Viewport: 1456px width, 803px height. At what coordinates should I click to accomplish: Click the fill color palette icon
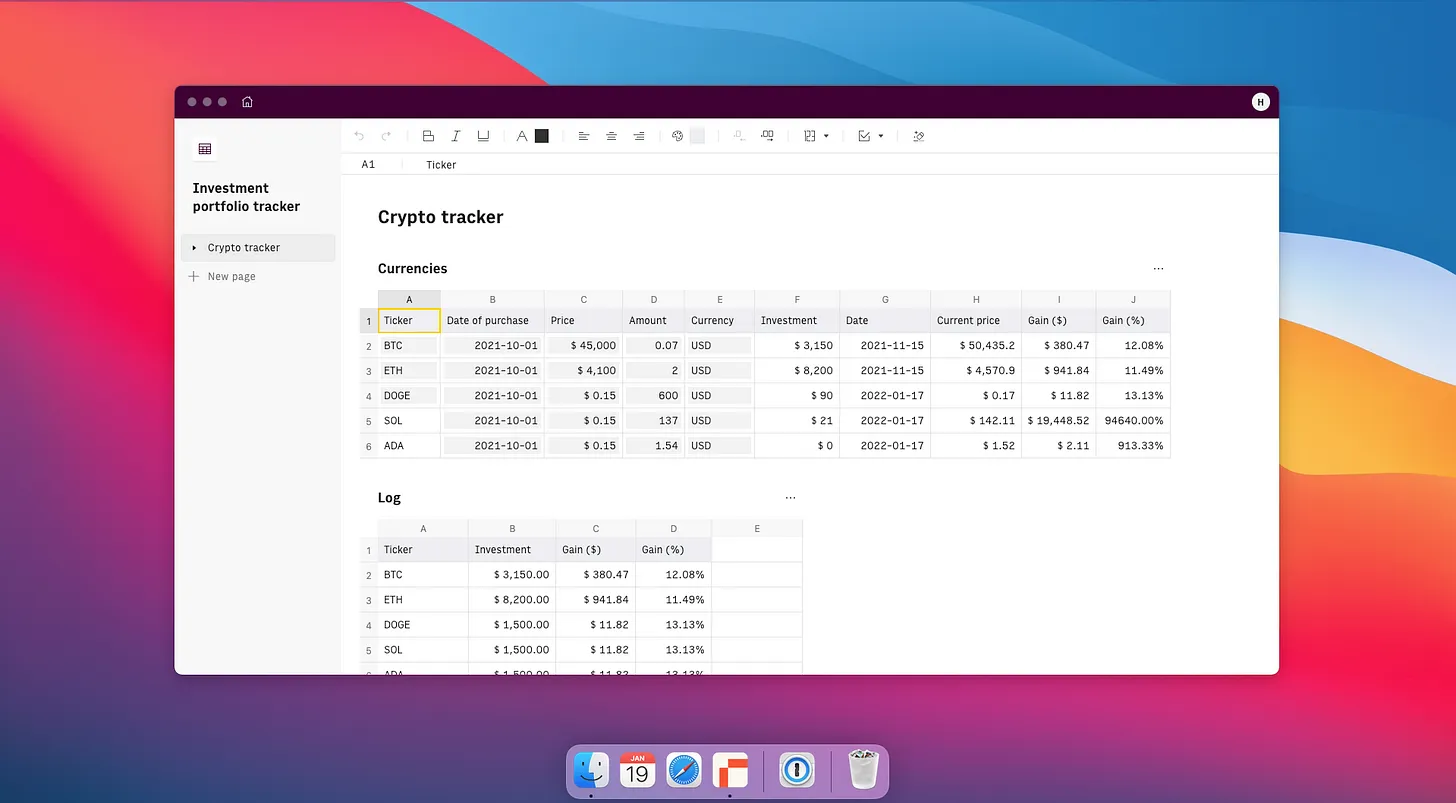click(677, 136)
